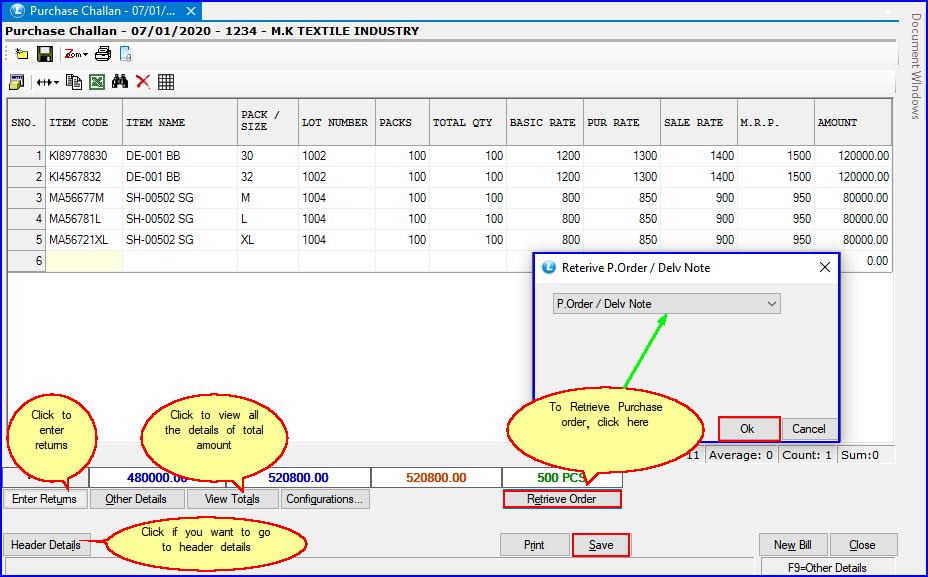Click the F9=Other Details label
This screenshot has height=577, width=928.
click(x=827, y=568)
